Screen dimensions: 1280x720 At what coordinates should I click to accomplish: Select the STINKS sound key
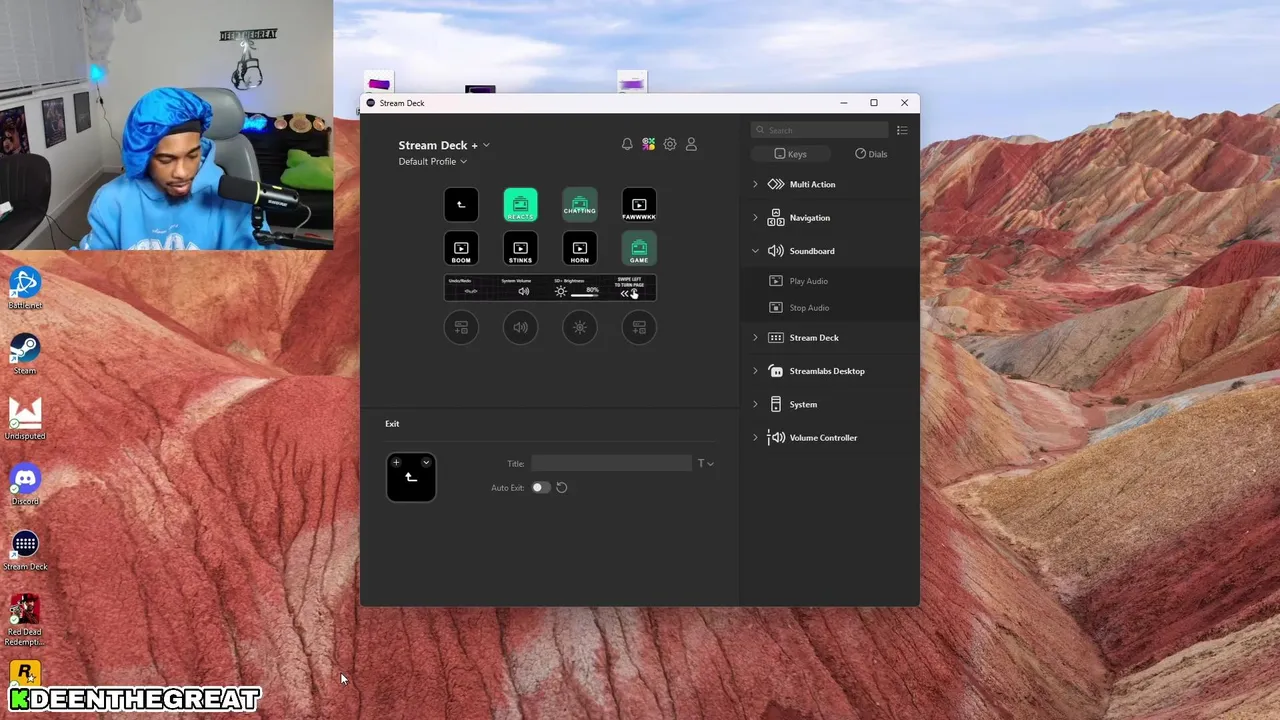tap(520, 248)
